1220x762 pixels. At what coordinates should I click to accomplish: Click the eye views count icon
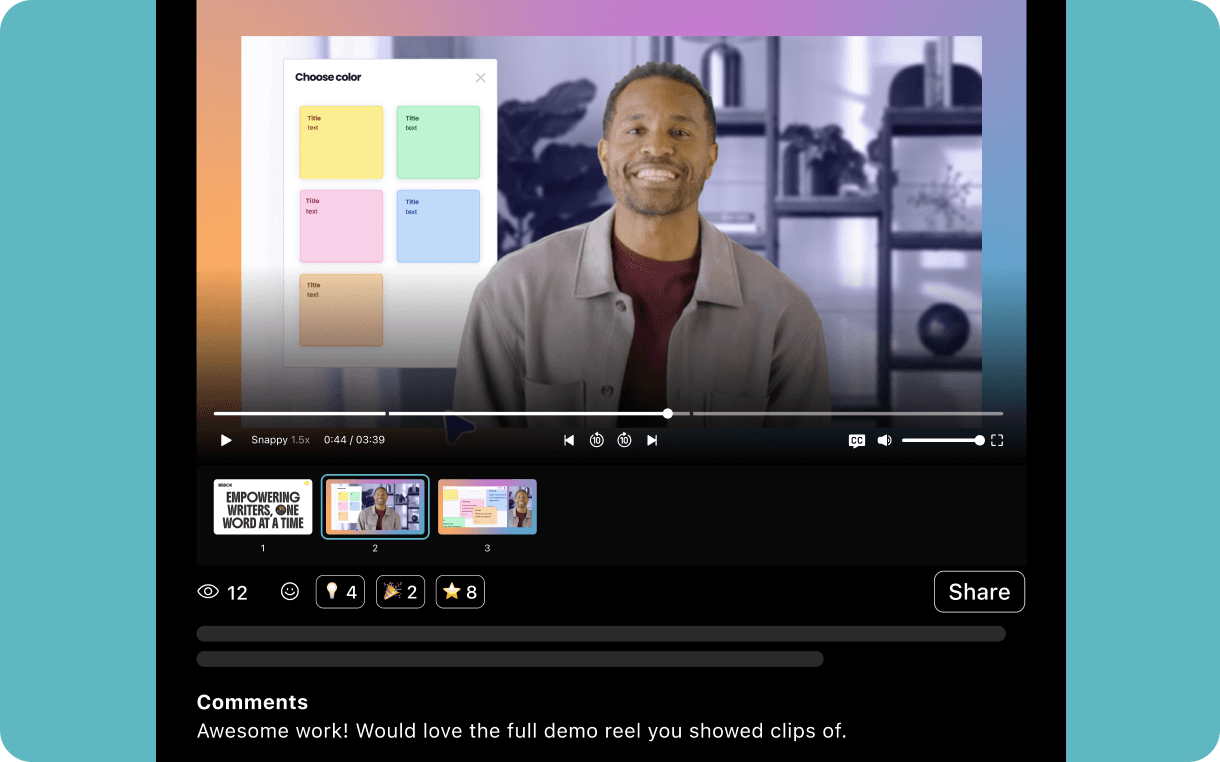208,592
